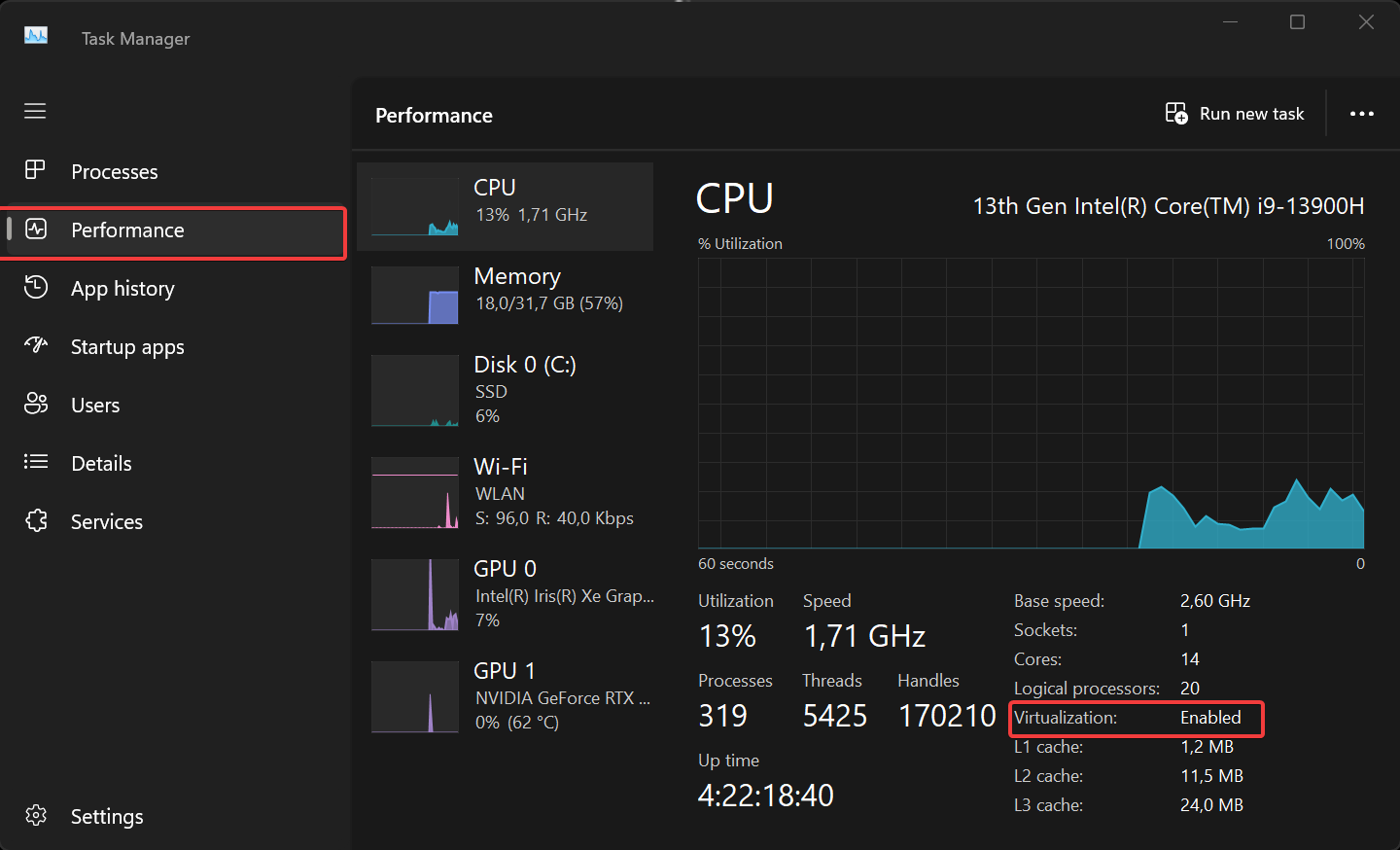
Task: Click the Threads count 5425
Action: 834,716
